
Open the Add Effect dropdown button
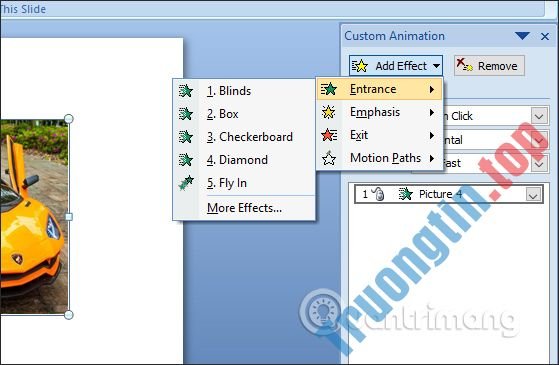pos(396,66)
